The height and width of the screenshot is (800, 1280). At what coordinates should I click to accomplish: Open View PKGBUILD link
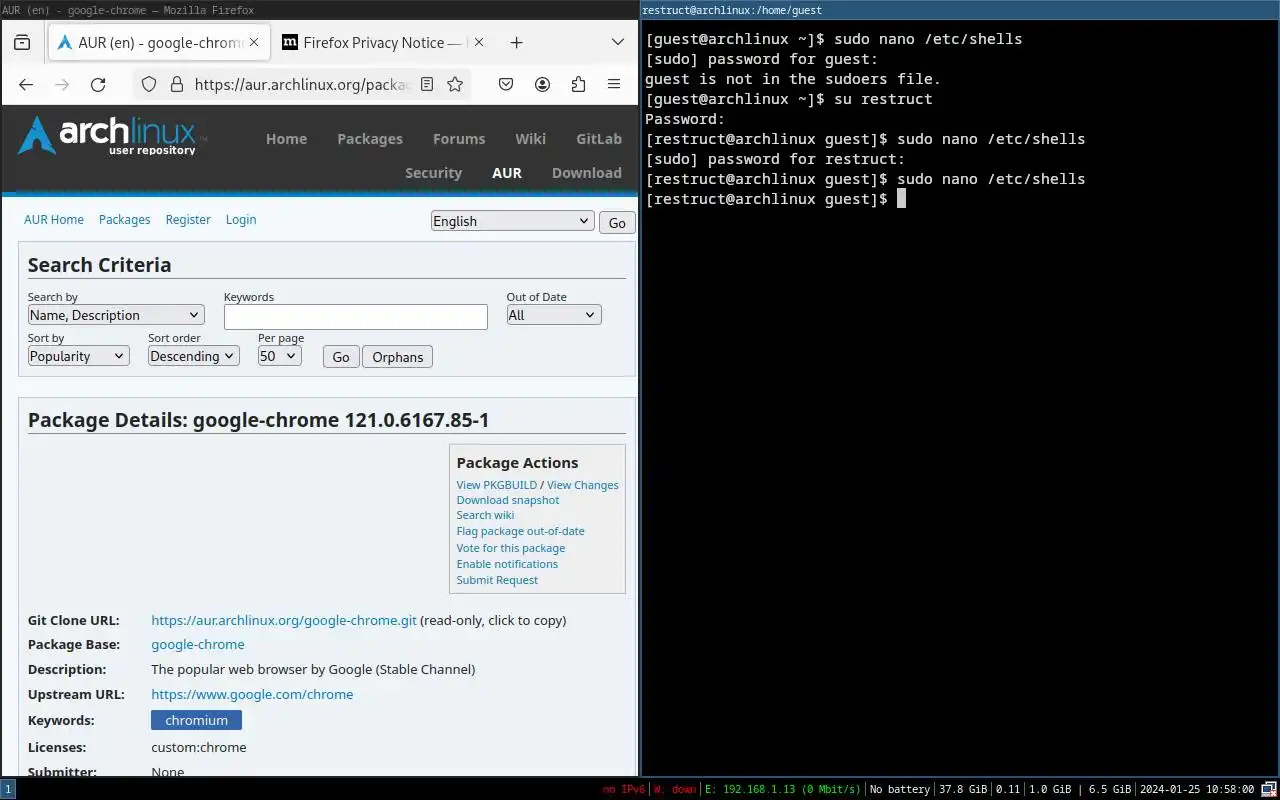497,485
